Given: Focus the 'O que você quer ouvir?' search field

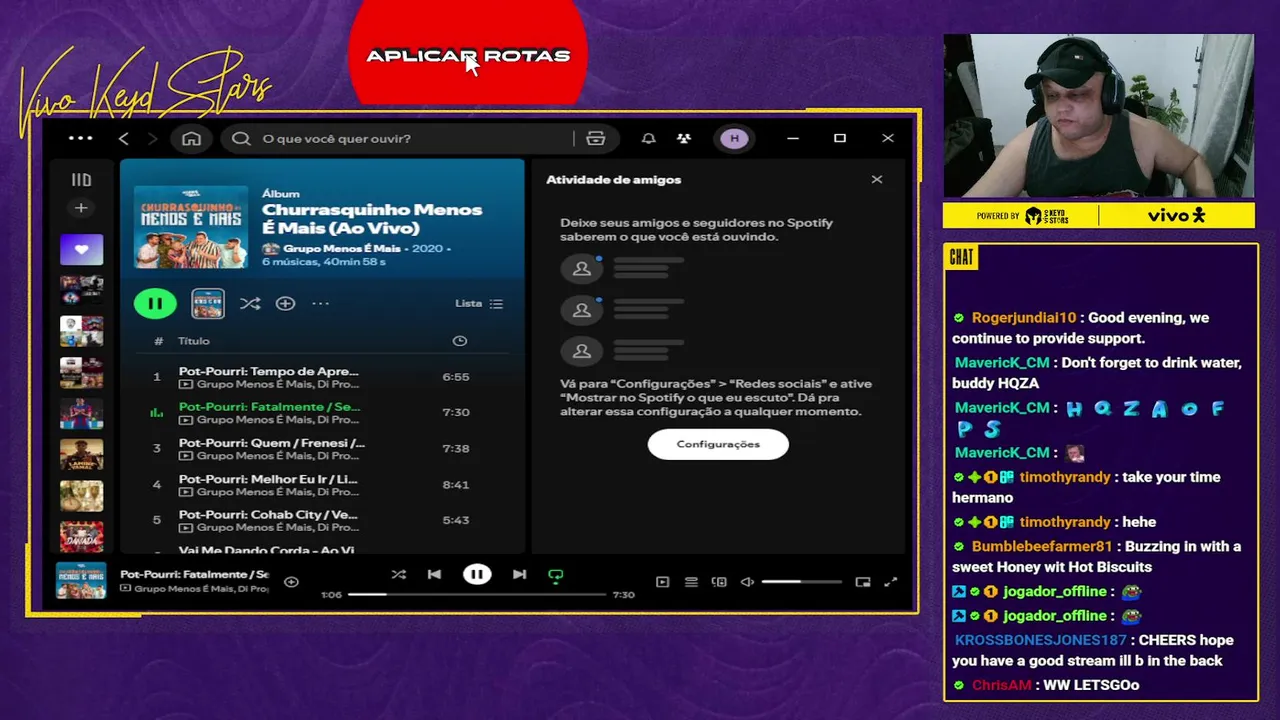Looking at the screenshot, I should (x=420, y=138).
